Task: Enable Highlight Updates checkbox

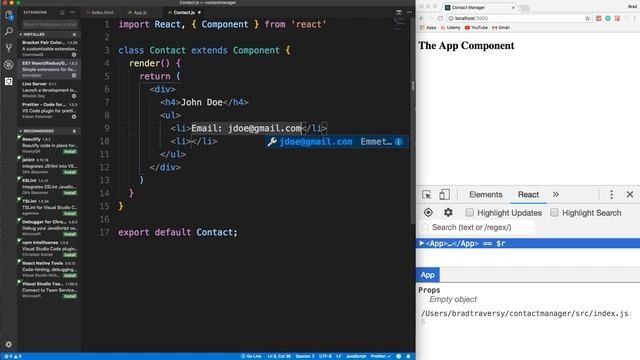Action: 469,212
